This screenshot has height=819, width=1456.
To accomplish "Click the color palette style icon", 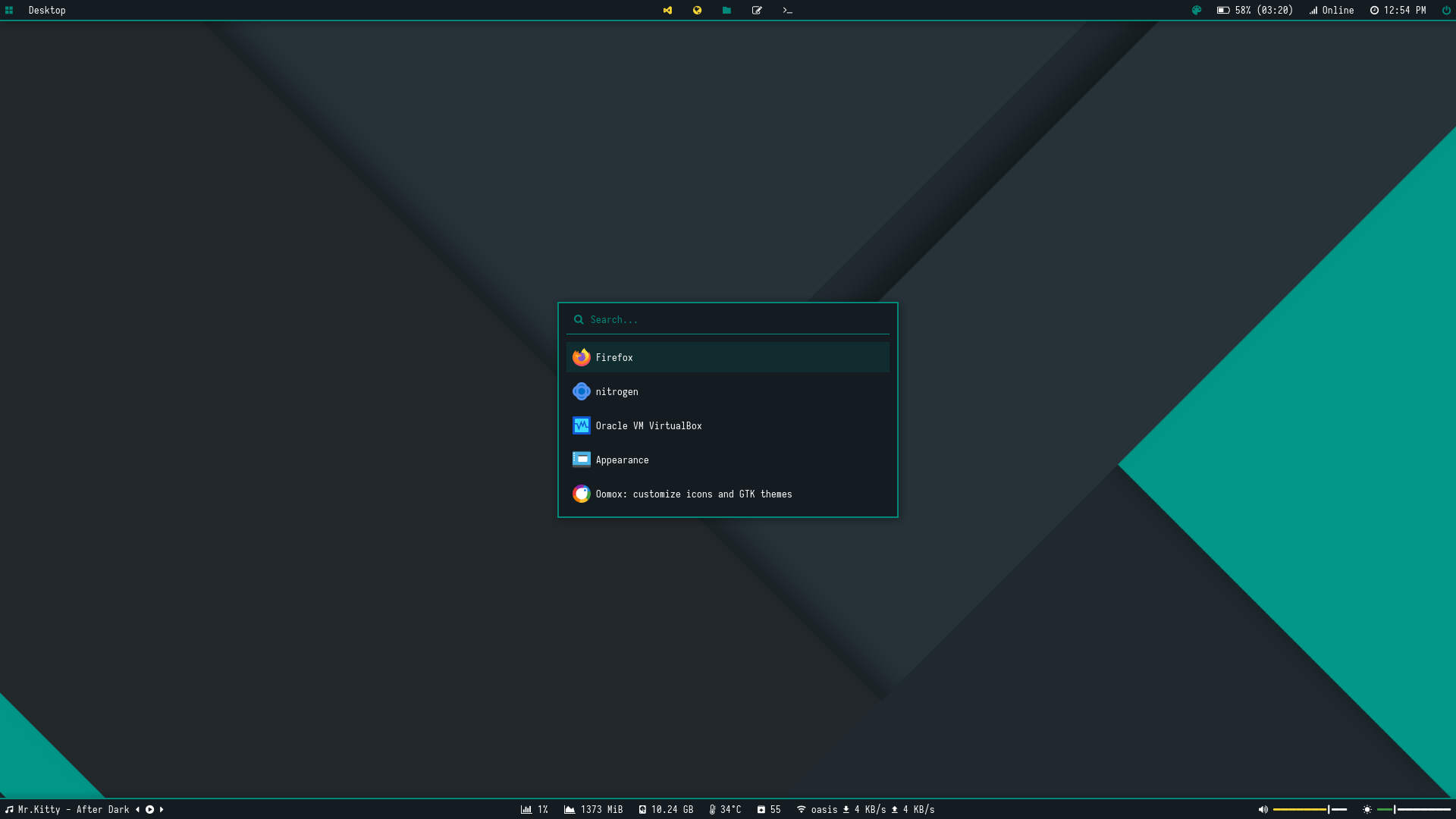I will click(x=1197, y=11).
